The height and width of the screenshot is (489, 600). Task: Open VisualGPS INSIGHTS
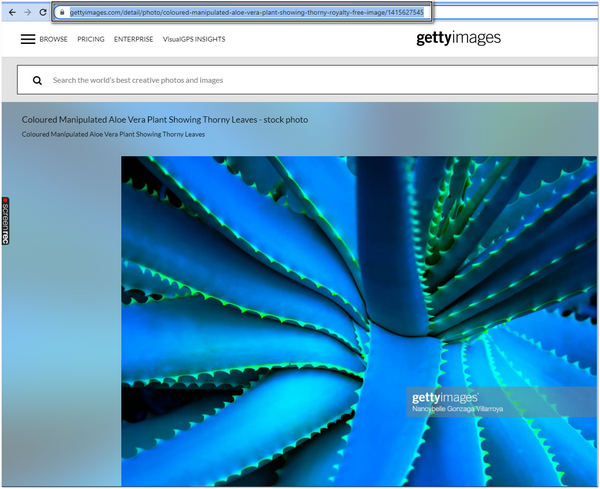[x=194, y=39]
